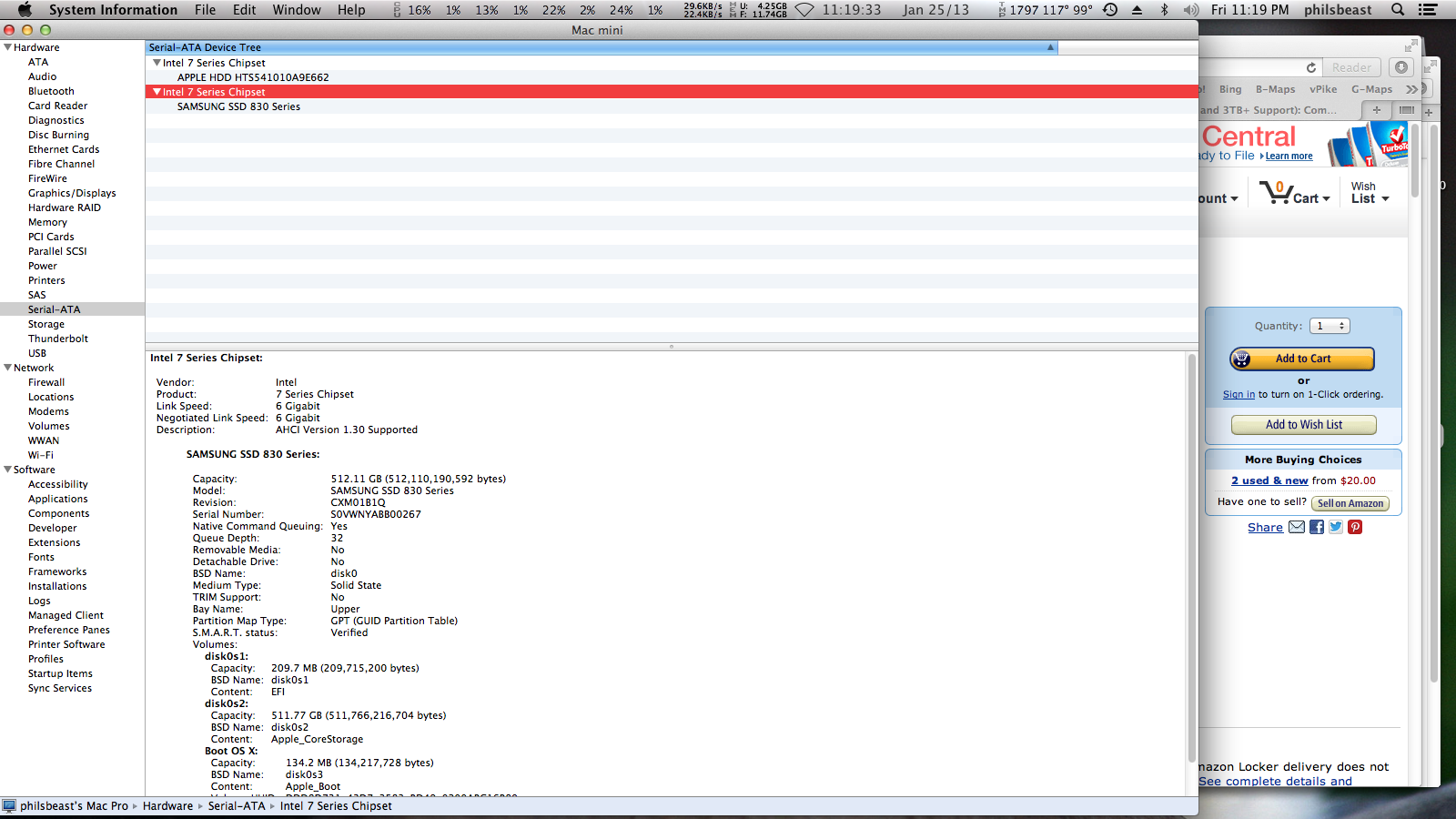
Task: Click the Wi-Fi status menu bar icon
Action: click(x=804, y=10)
